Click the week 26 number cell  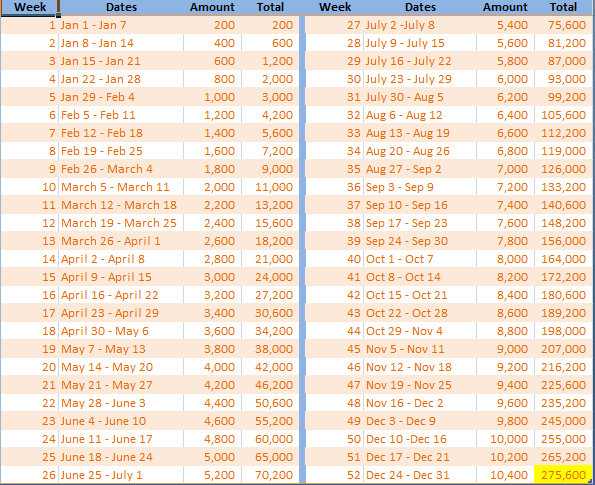click(30, 475)
